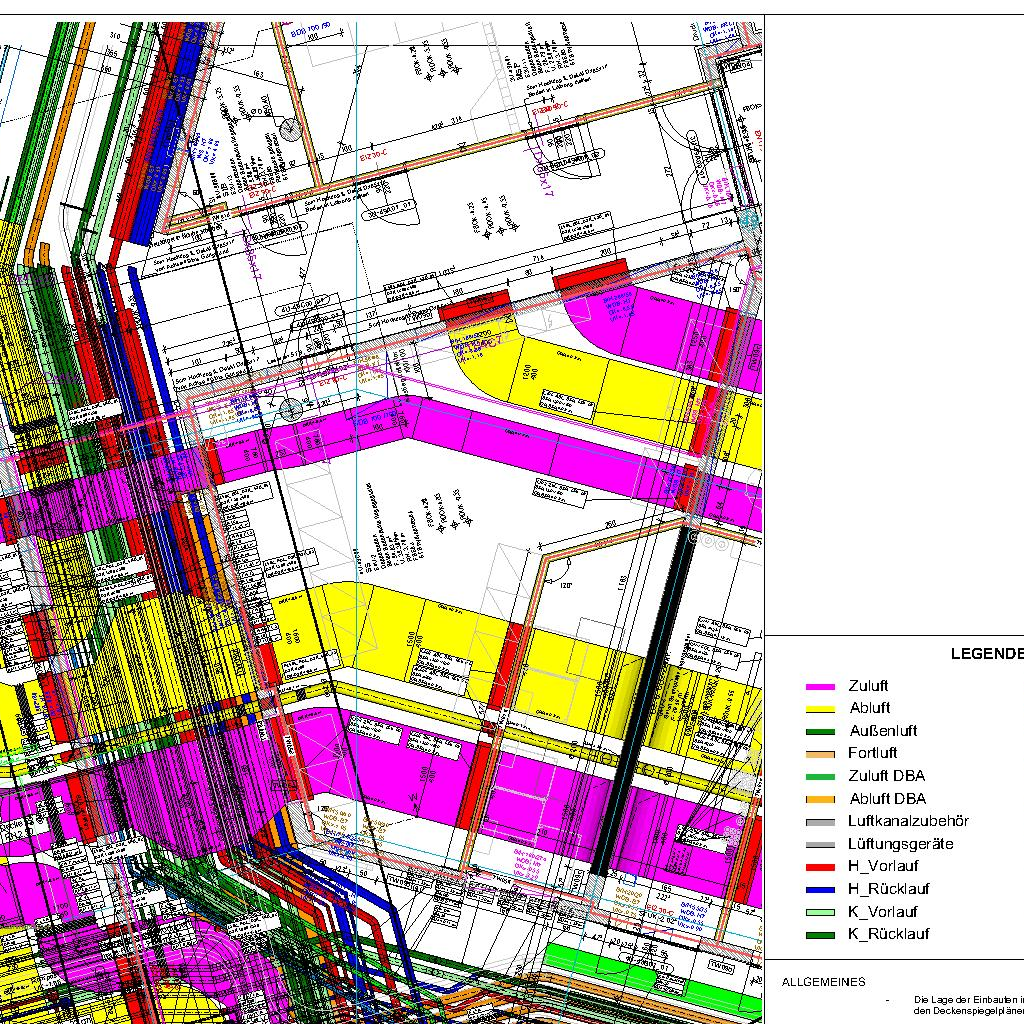Screen dimensions: 1024x1024
Task: Select the gray Luftkanalzubehör swatch
Action: [820, 822]
